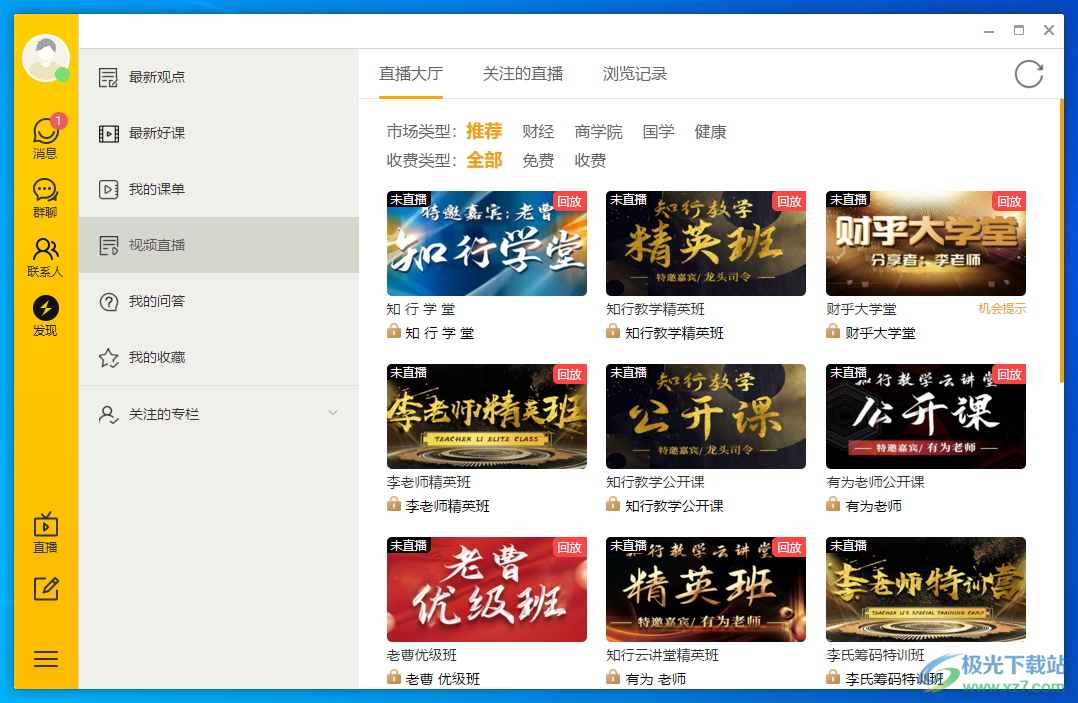This screenshot has width=1078, height=703.
Task: Open the 知行教学精英班 thumbnail
Action: [x=706, y=243]
